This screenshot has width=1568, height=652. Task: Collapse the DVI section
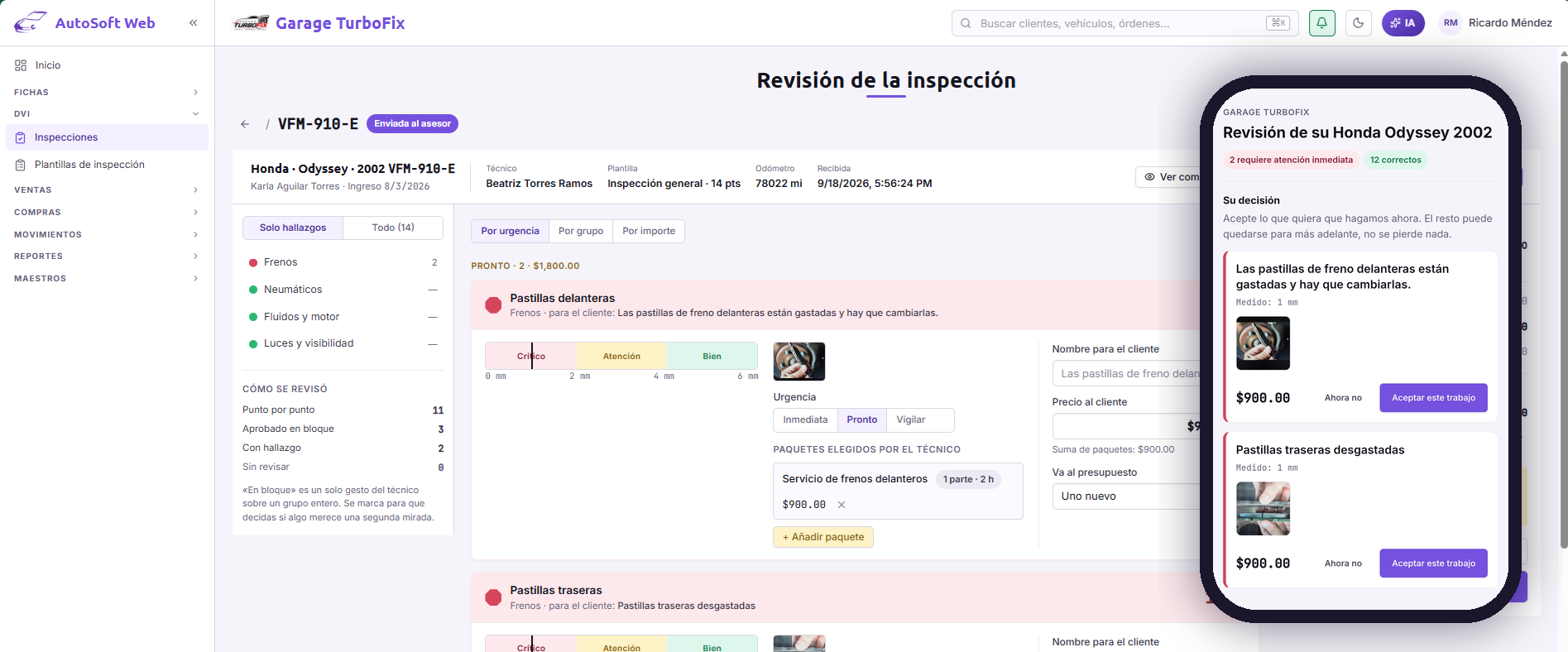pyautogui.click(x=107, y=114)
